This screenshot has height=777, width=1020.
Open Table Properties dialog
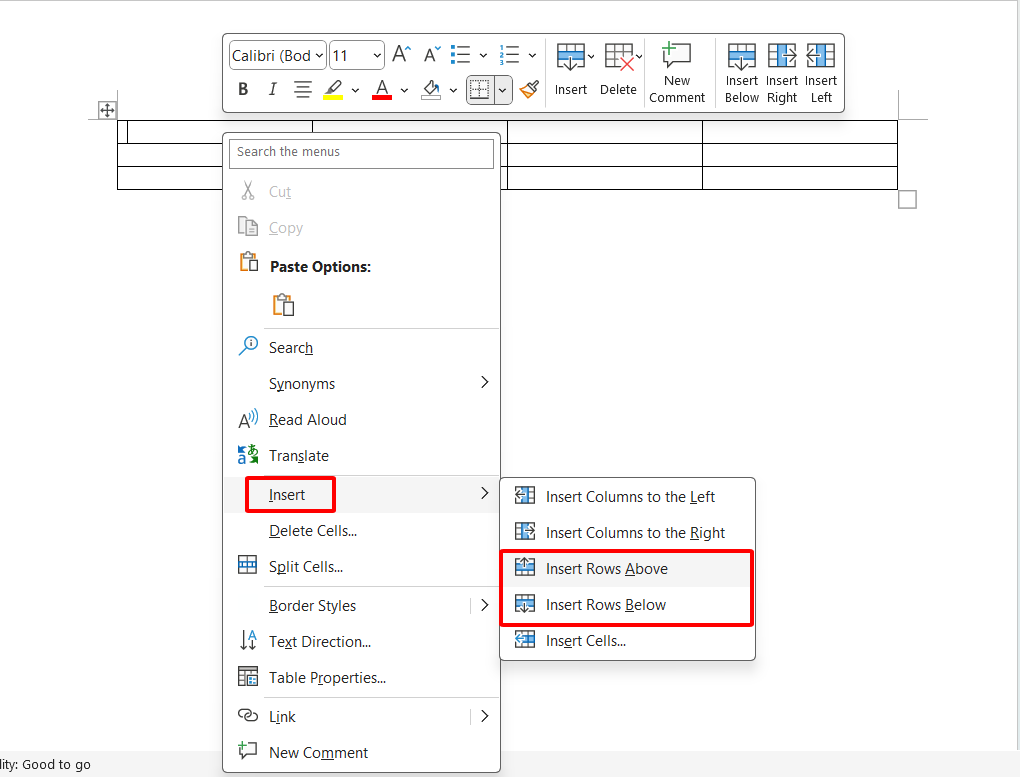327,678
